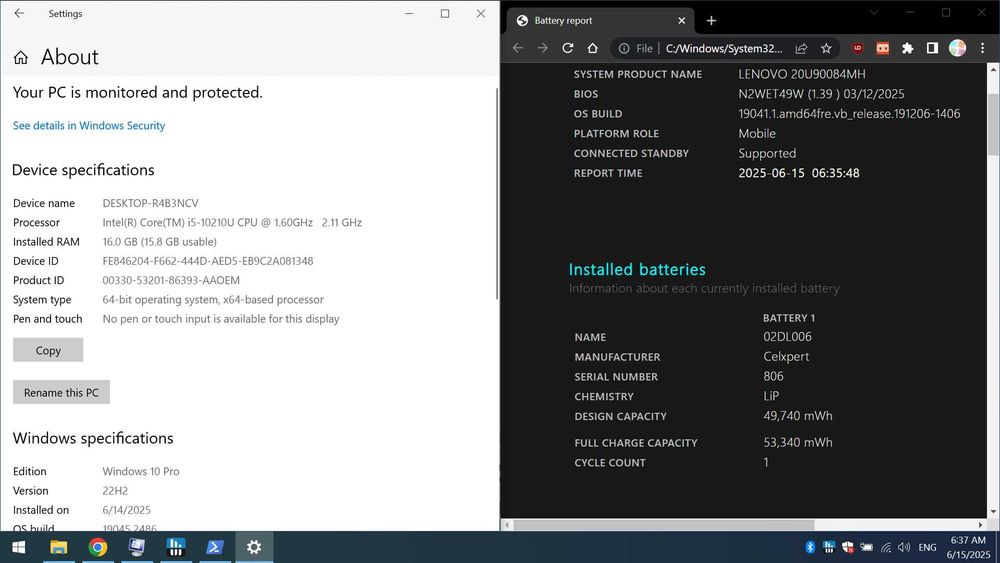Select Device ID FE846204 value
This screenshot has width=1000, height=563.
pos(208,261)
